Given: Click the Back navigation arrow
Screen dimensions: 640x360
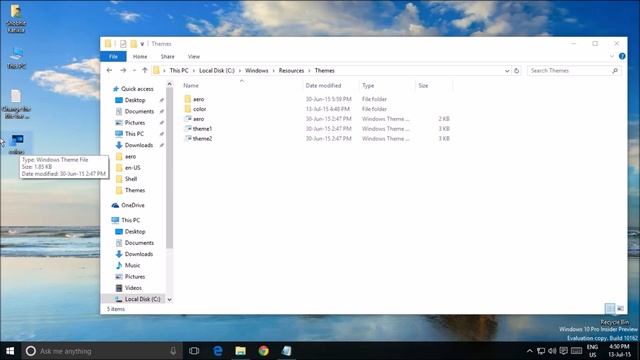Looking at the screenshot, I should 109,70.
